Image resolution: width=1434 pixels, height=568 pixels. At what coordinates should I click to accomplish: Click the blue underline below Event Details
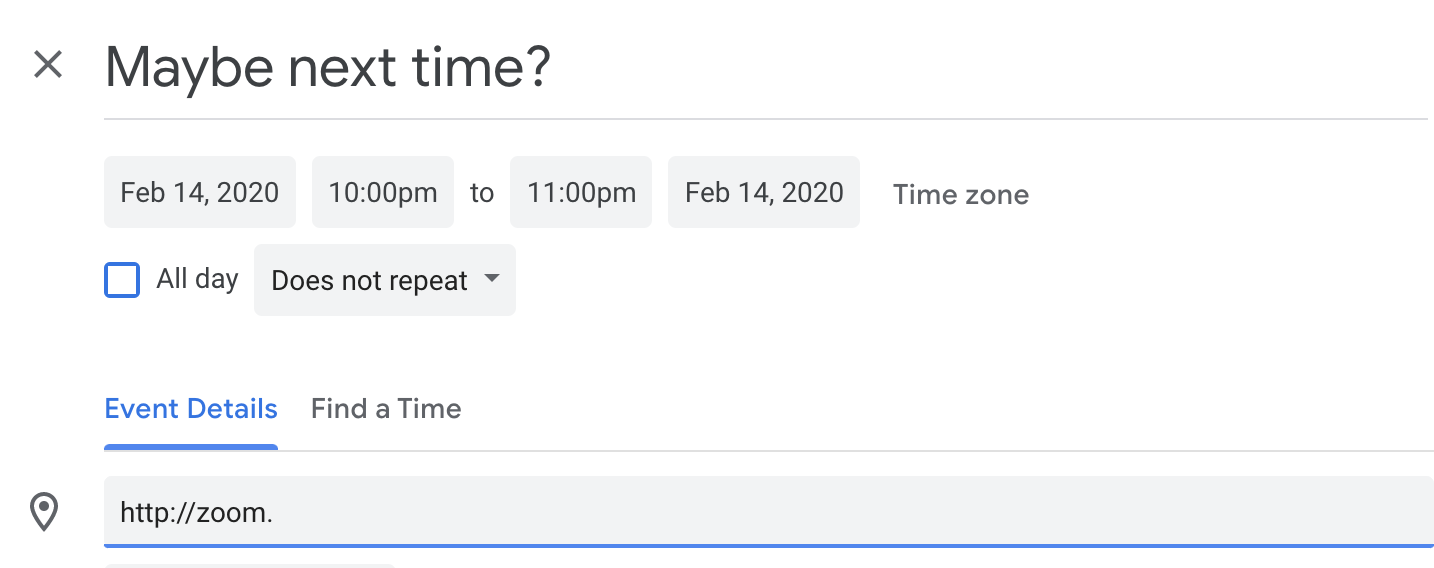click(x=191, y=447)
